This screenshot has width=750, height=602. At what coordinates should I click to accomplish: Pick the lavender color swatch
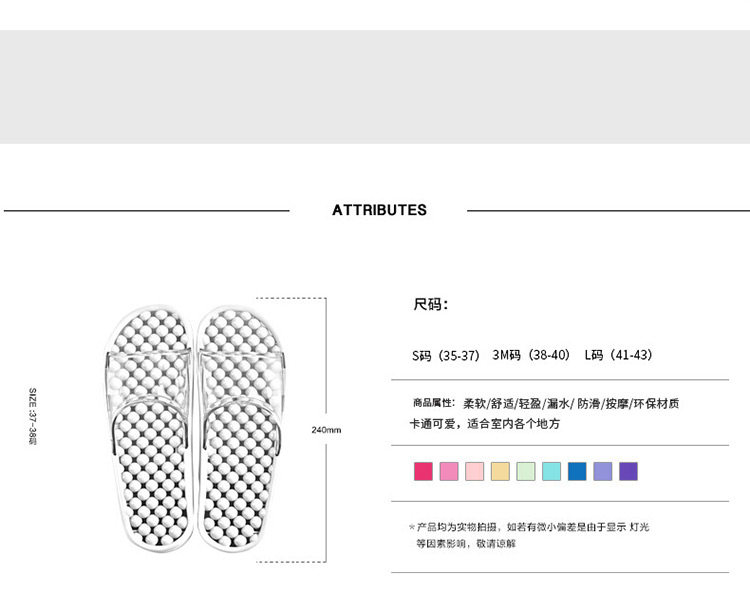tap(603, 471)
